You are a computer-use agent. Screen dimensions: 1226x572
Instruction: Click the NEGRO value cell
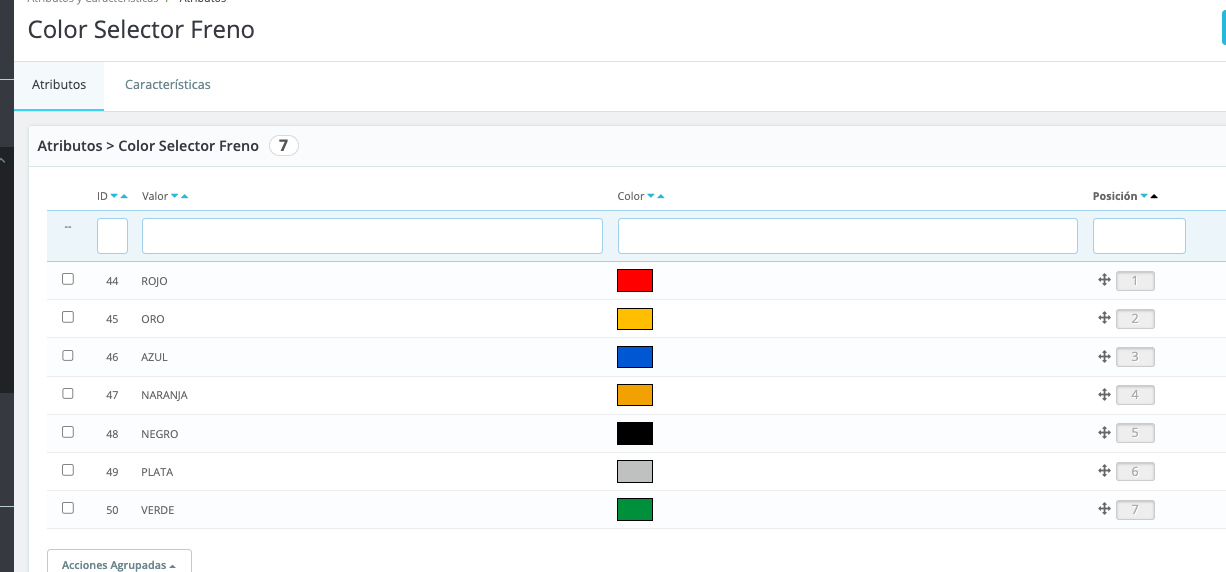(160, 434)
